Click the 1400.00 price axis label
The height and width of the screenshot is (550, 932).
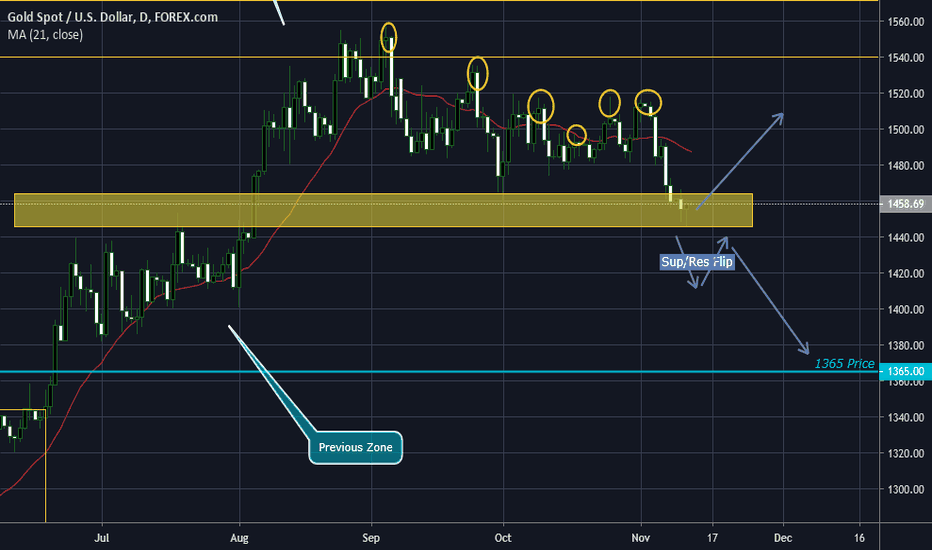[906, 310]
